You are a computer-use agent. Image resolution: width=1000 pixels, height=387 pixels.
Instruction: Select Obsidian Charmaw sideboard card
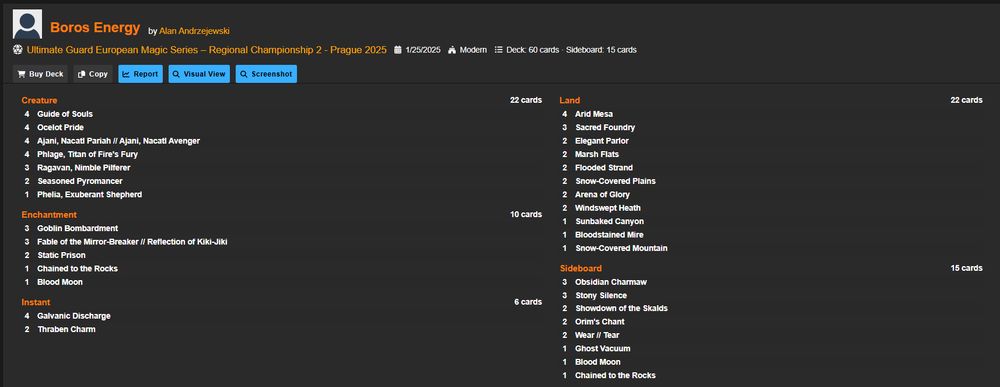point(611,281)
